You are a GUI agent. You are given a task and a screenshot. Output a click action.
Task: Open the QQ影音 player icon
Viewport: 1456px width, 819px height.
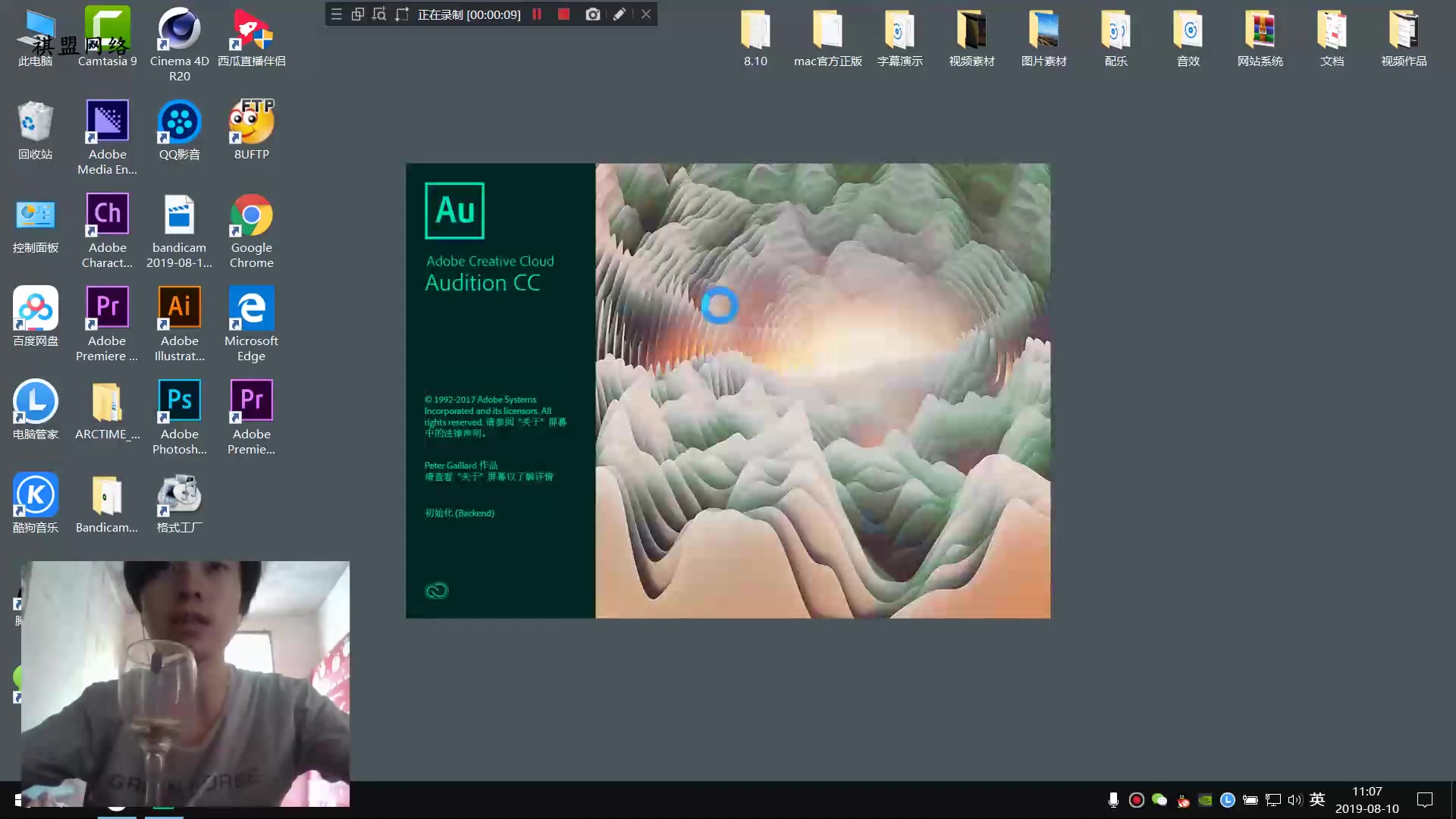(179, 130)
